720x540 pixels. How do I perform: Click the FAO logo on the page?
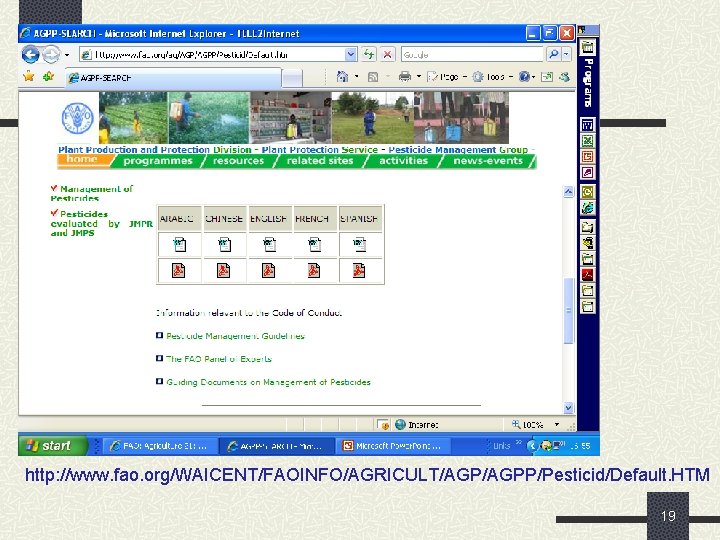click(x=78, y=118)
